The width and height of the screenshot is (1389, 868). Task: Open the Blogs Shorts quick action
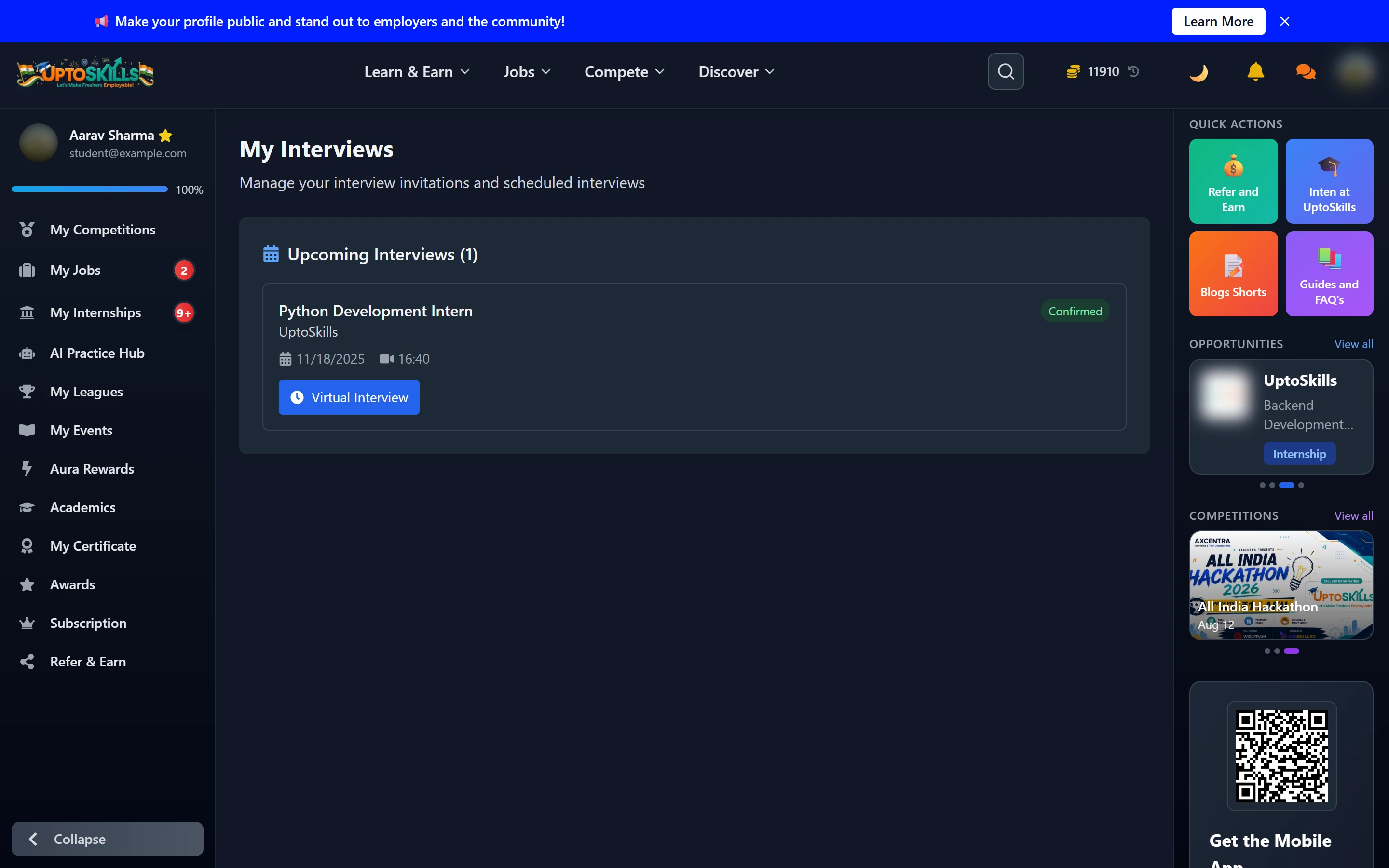(x=1233, y=274)
